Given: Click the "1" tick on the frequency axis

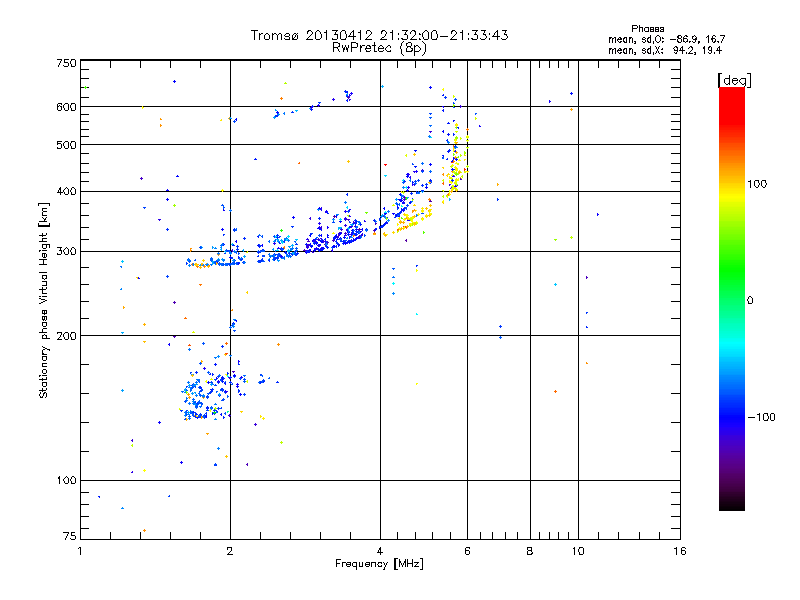Looking at the screenshot, I should pyautogui.click(x=80, y=551).
